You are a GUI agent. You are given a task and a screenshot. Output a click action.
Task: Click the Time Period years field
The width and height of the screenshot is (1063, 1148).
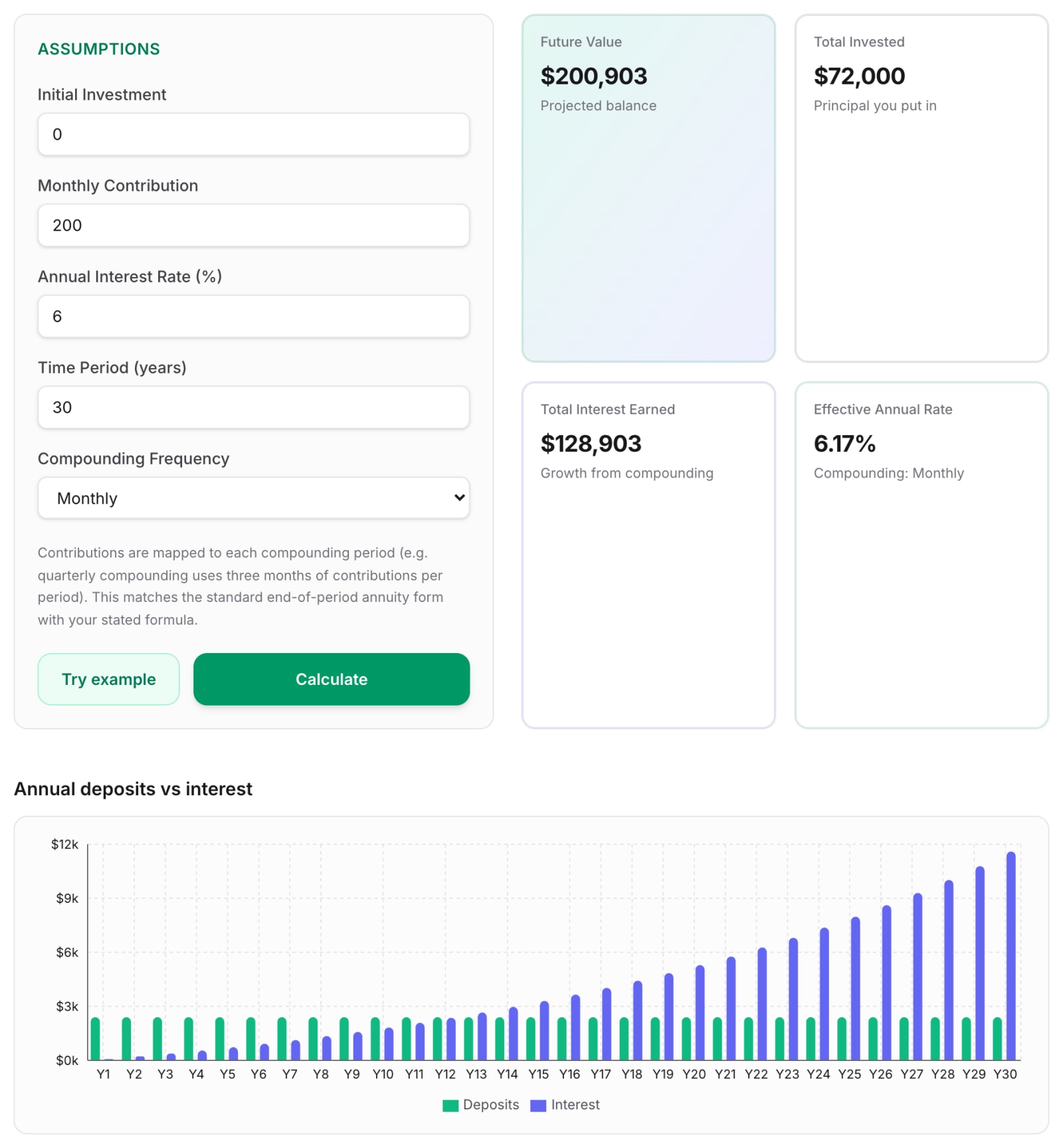[x=253, y=407]
